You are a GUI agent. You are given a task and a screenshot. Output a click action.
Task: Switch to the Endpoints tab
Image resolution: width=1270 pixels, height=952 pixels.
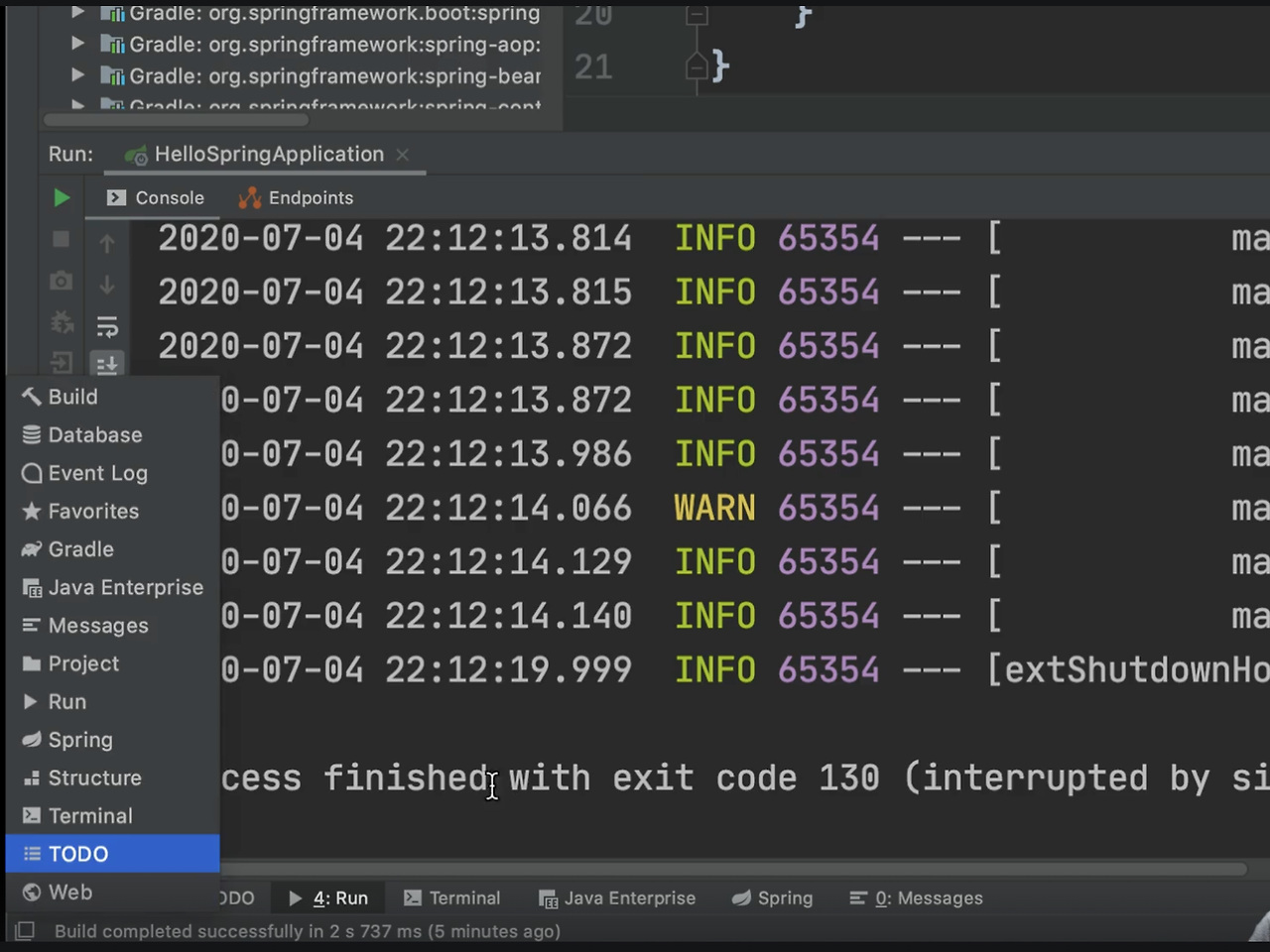[x=296, y=197]
